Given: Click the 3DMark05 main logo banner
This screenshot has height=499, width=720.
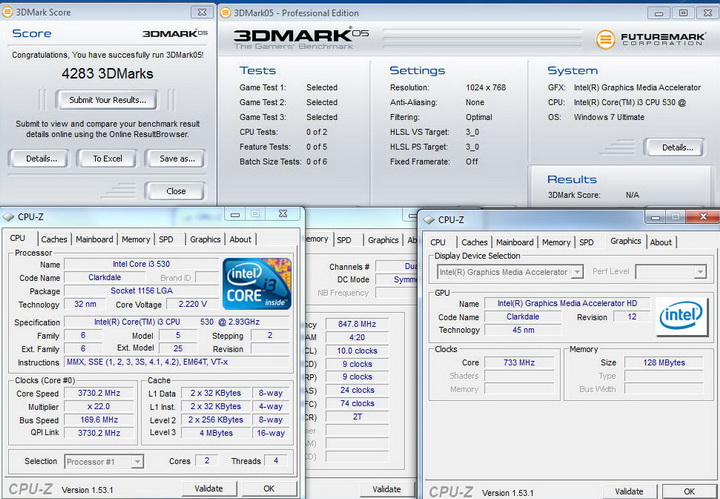Looking at the screenshot, I should point(301,39).
